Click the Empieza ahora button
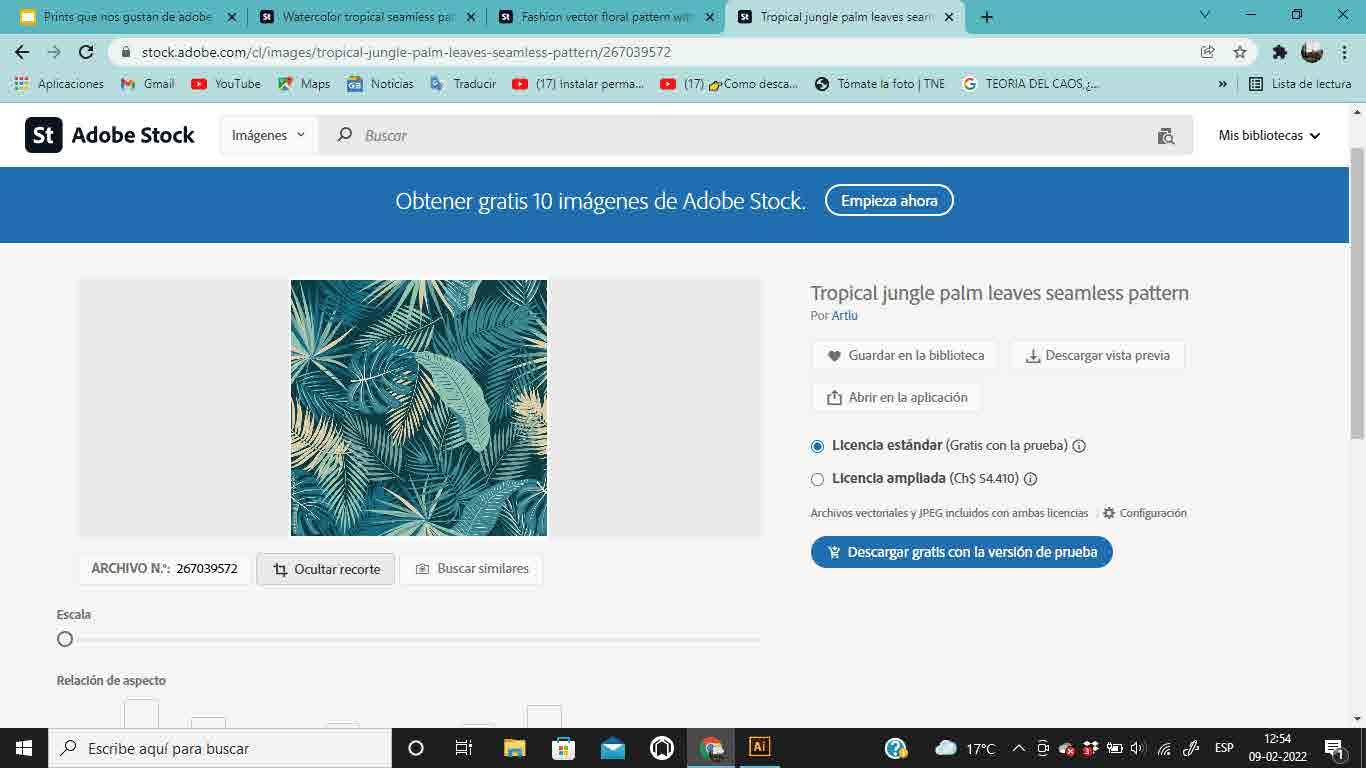 pos(889,201)
